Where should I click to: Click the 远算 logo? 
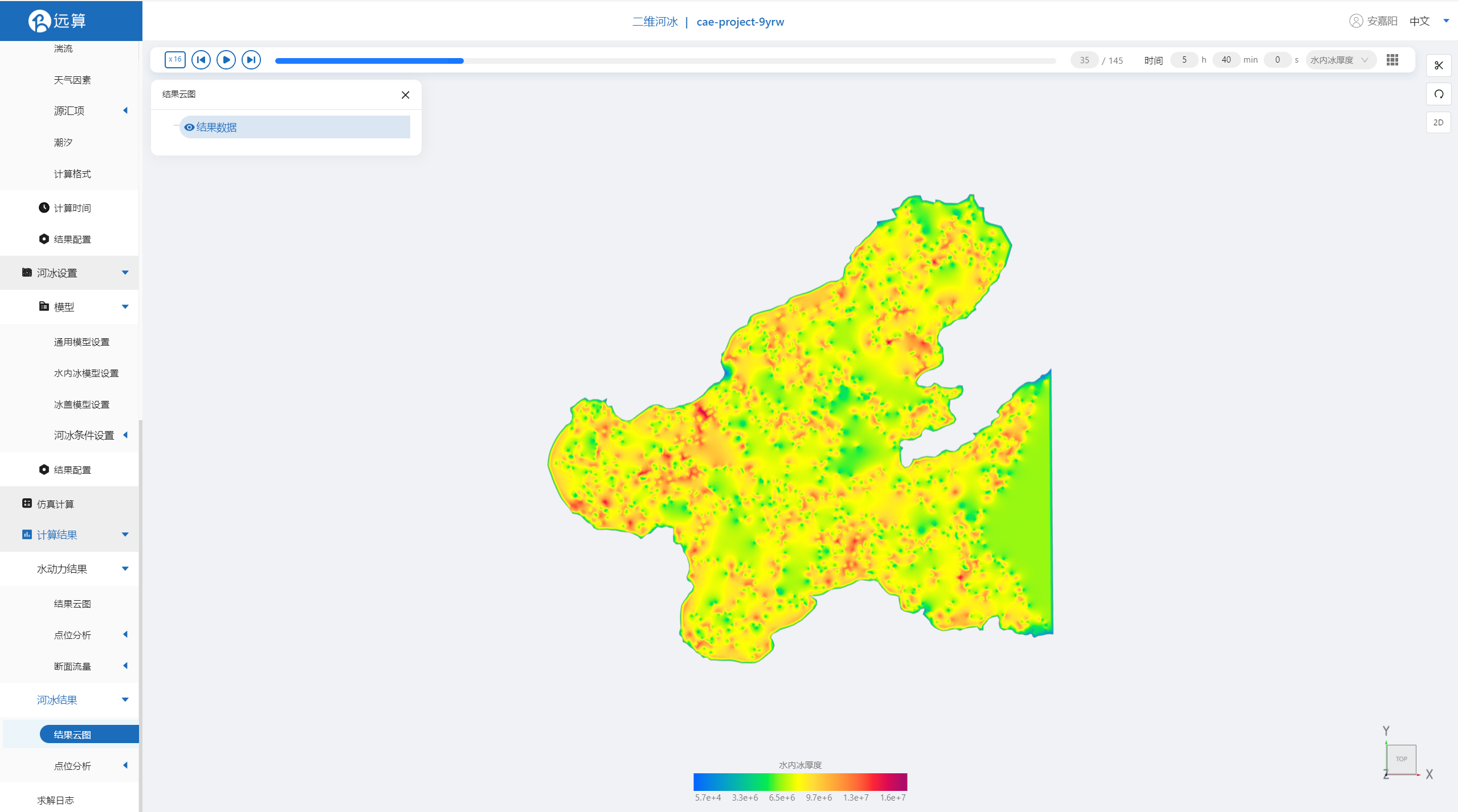[x=57, y=21]
